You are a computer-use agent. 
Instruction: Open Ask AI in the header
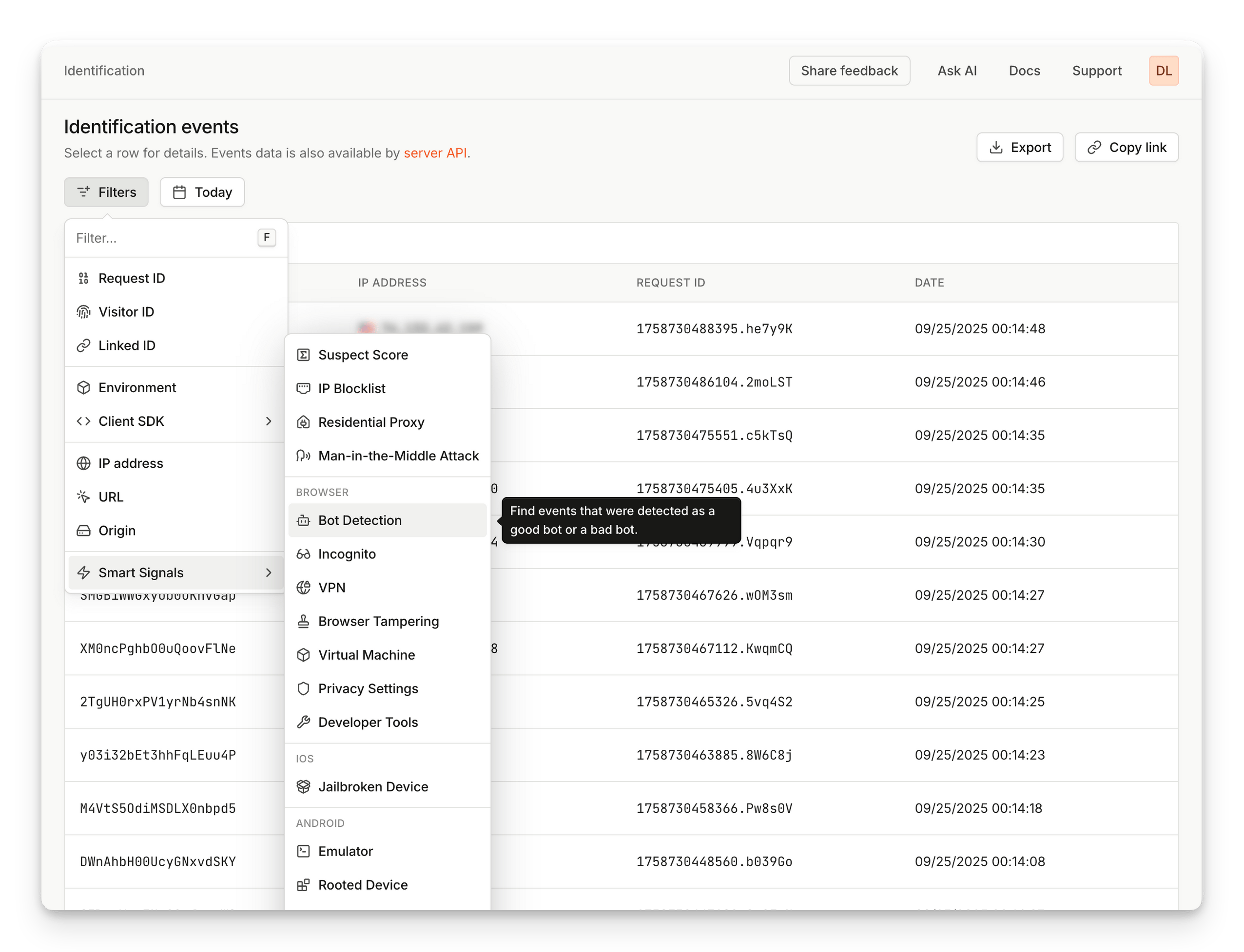tap(956, 71)
